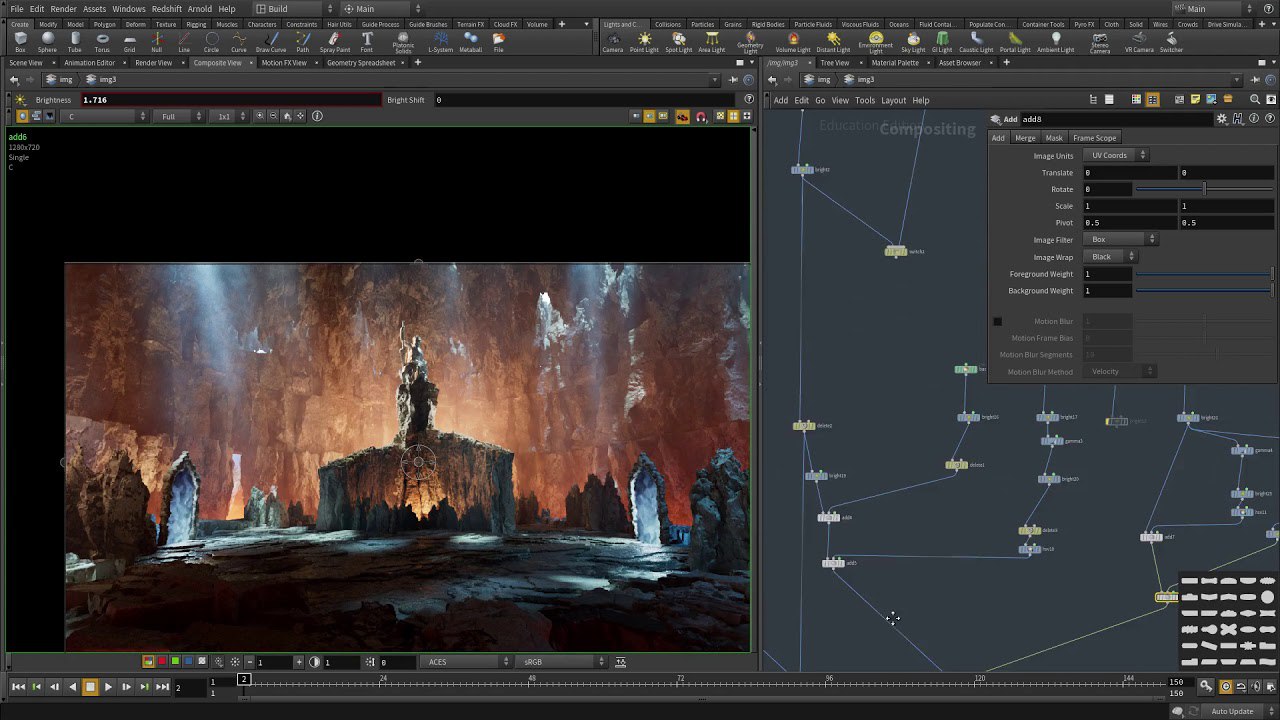
Task: Open the network editor Layout menu
Action: pos(894,100)
